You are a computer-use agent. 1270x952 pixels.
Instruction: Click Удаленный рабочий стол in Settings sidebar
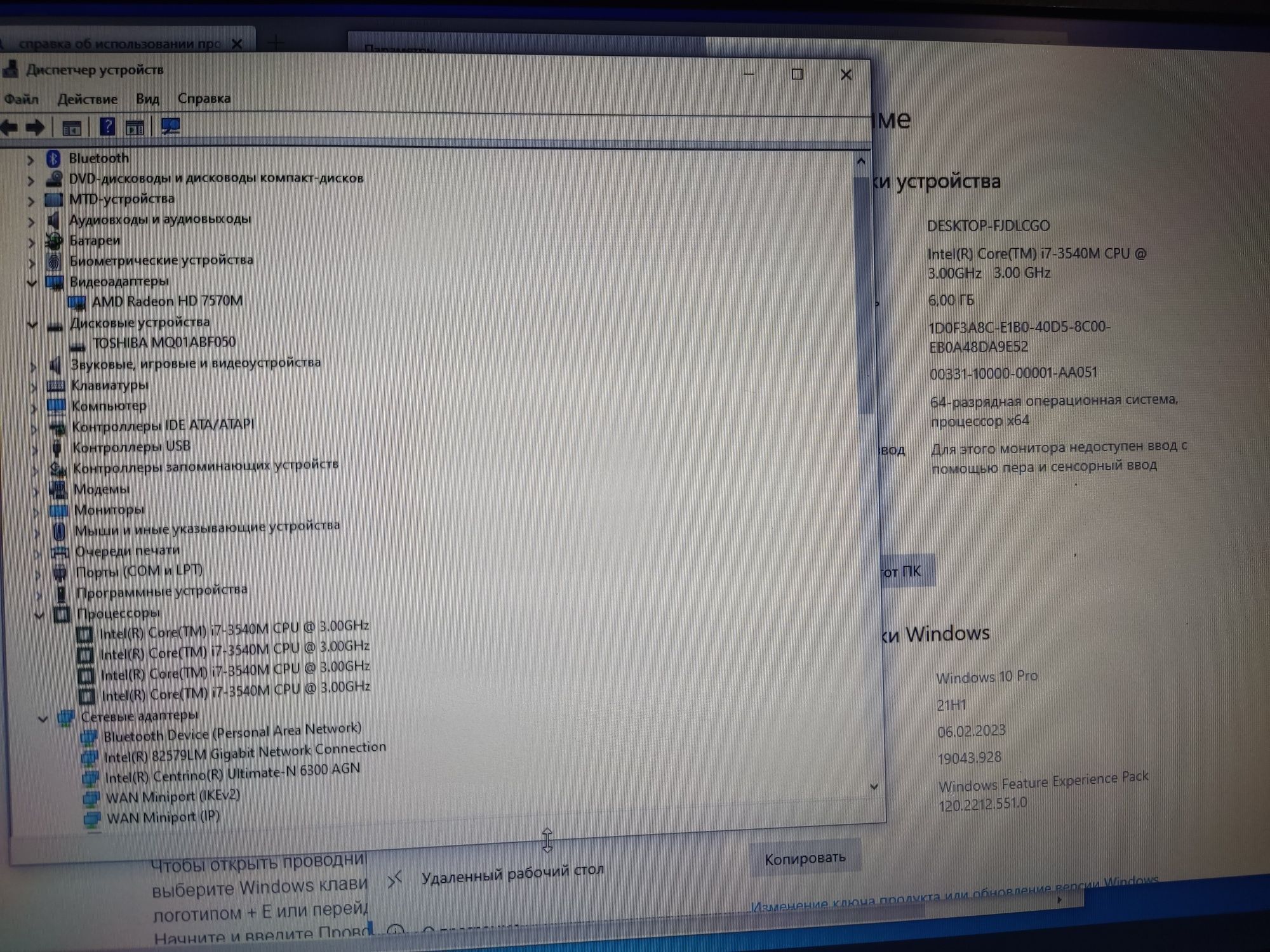[x=512, y=873]
